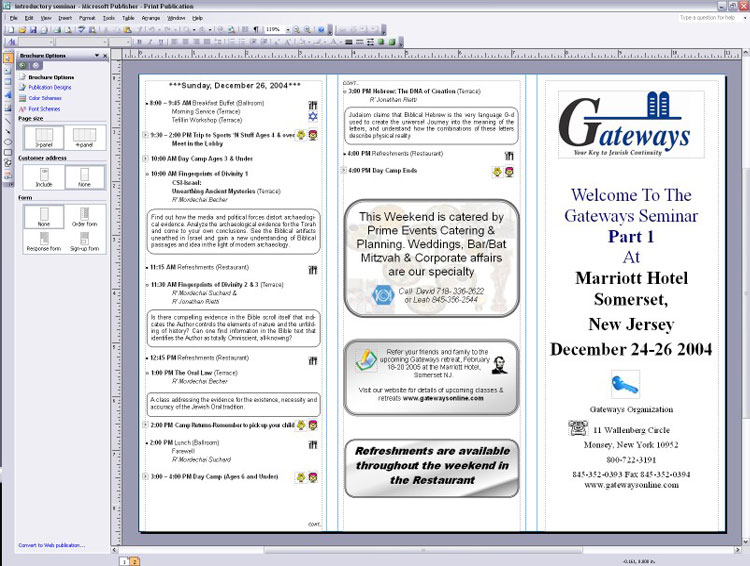The width and height of the screenshot is (750, 566).
Task: Close the Brochure Options task pane
Action: point(105,55)
